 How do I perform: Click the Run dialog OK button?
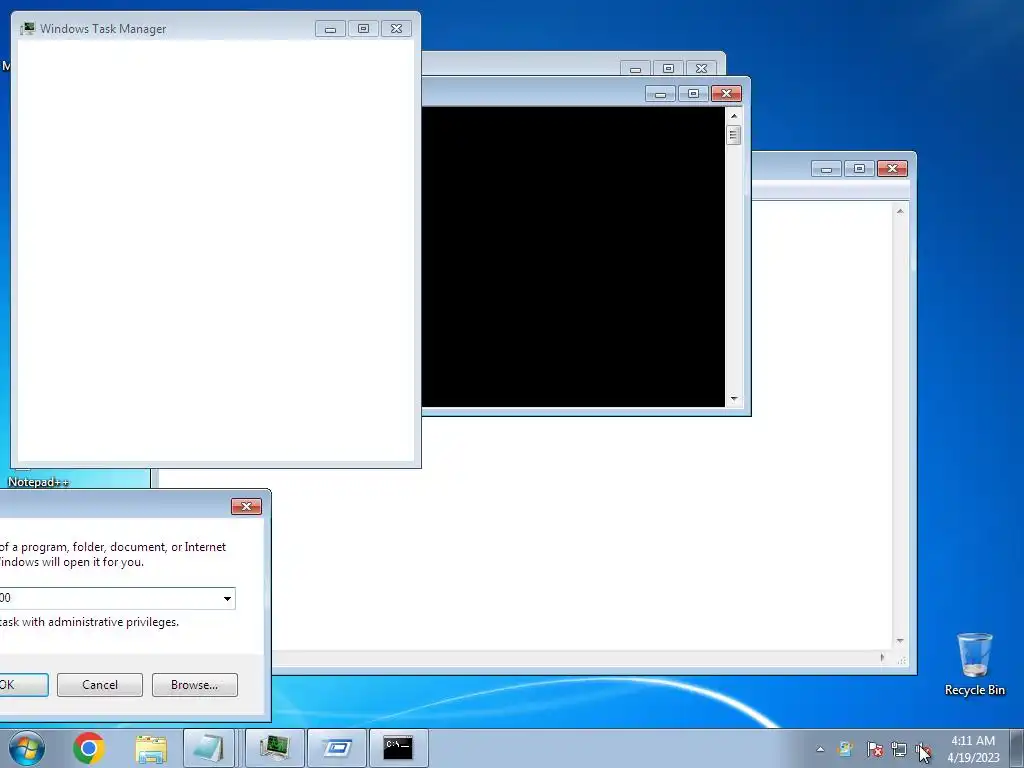pos(24,685)
